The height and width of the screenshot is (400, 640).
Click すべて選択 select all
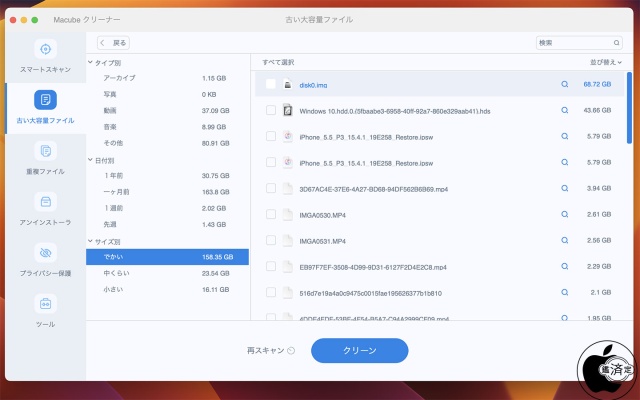(278, 62)
